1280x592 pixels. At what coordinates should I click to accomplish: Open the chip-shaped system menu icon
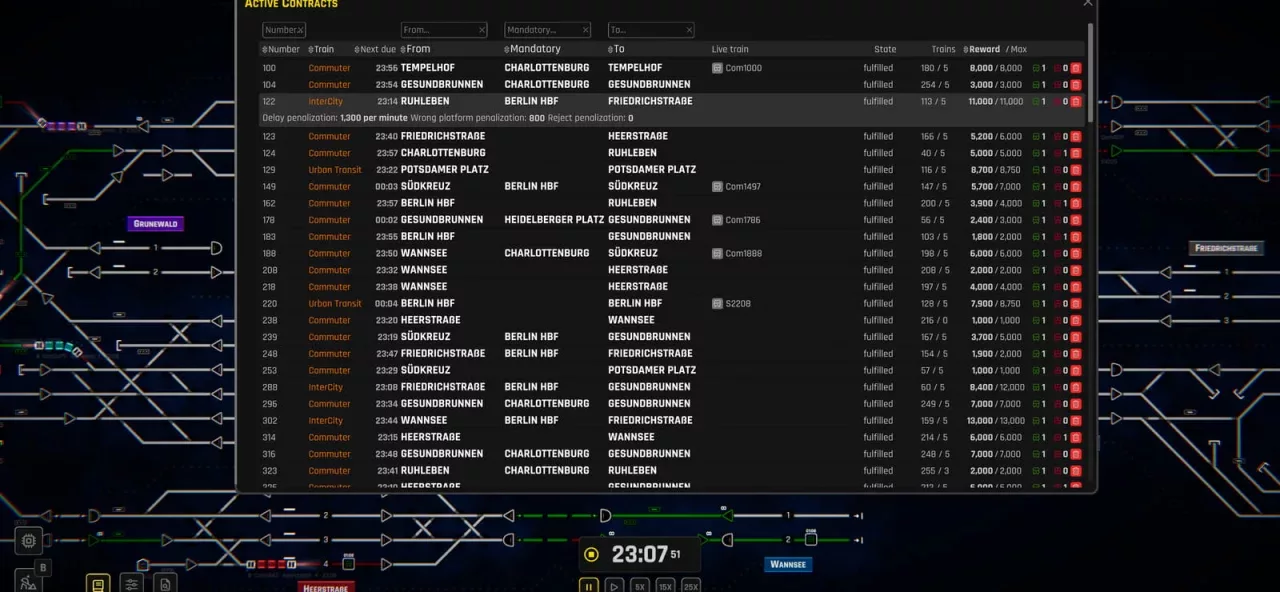click(29, 541)
